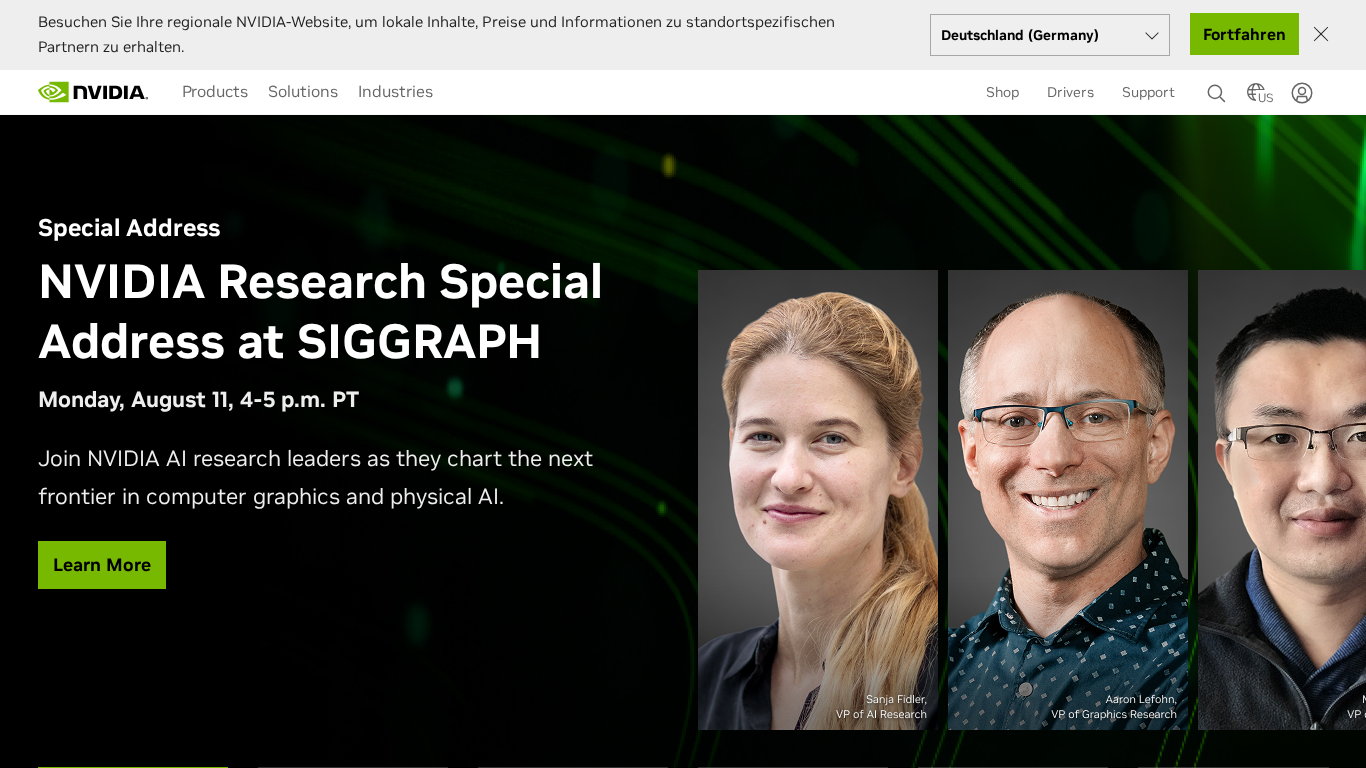
Task: Open the site search
Action: pyautogui.click(x=1215, y=92)
